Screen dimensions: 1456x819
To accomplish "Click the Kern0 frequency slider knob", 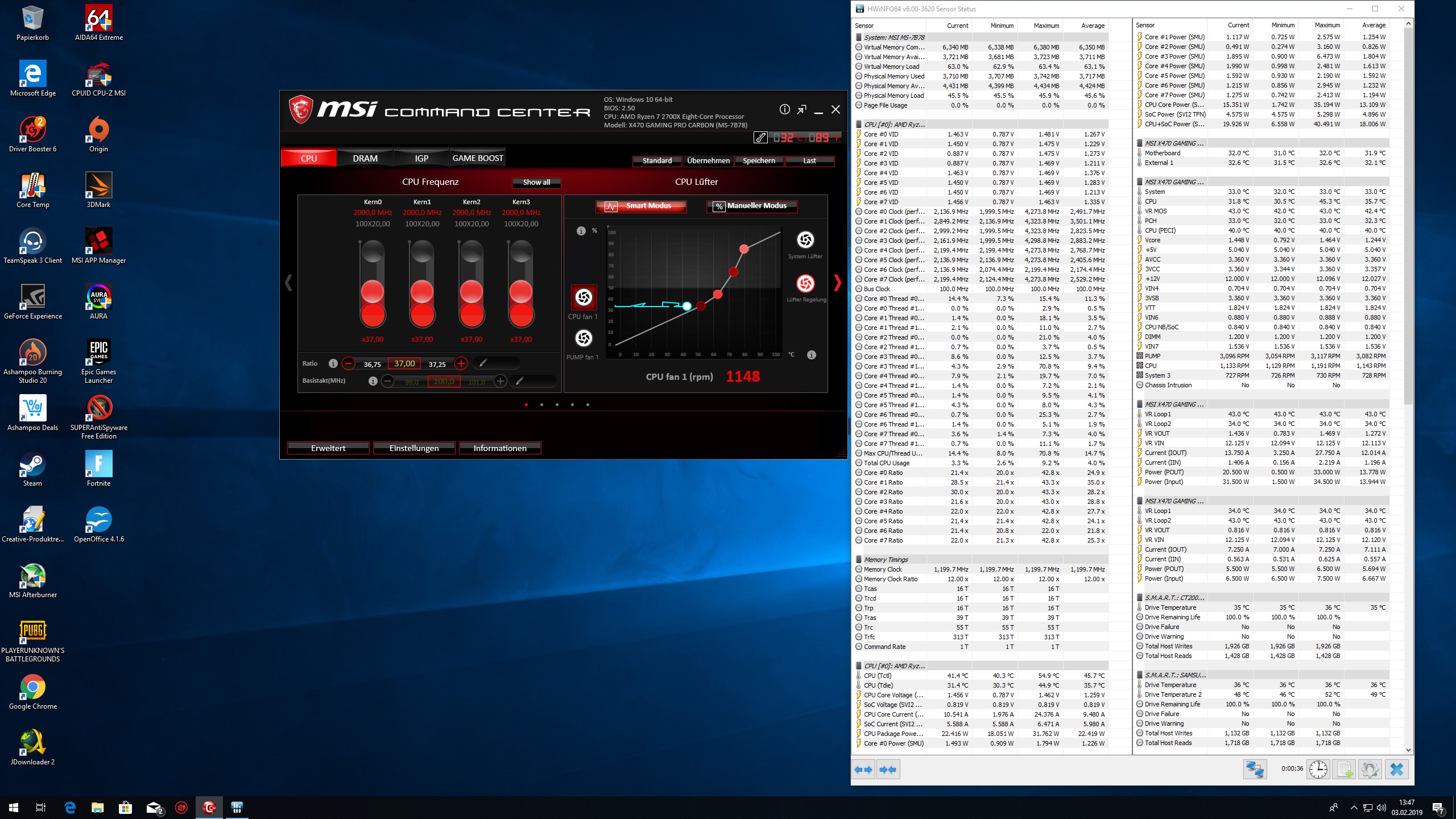I will tap(373, 292).
